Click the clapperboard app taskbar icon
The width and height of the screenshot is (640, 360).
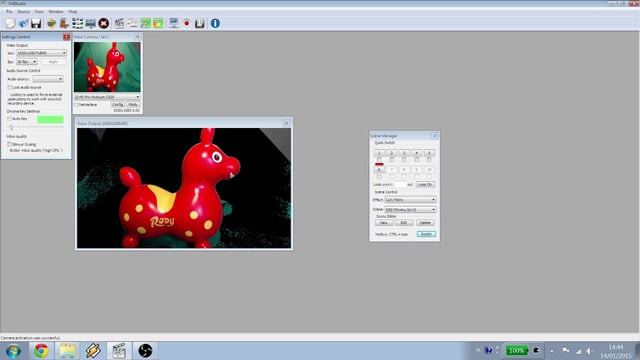coord(119,351)
